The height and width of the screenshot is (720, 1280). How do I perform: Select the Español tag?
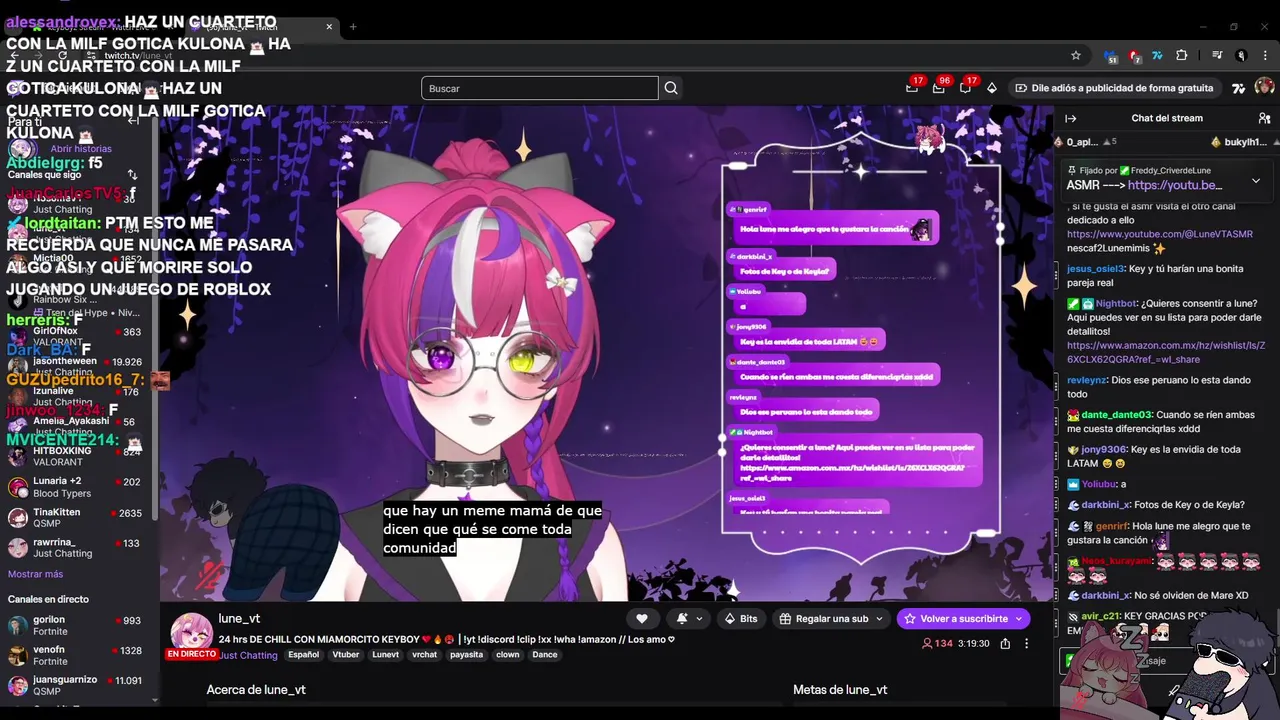[x=304, y=655]
